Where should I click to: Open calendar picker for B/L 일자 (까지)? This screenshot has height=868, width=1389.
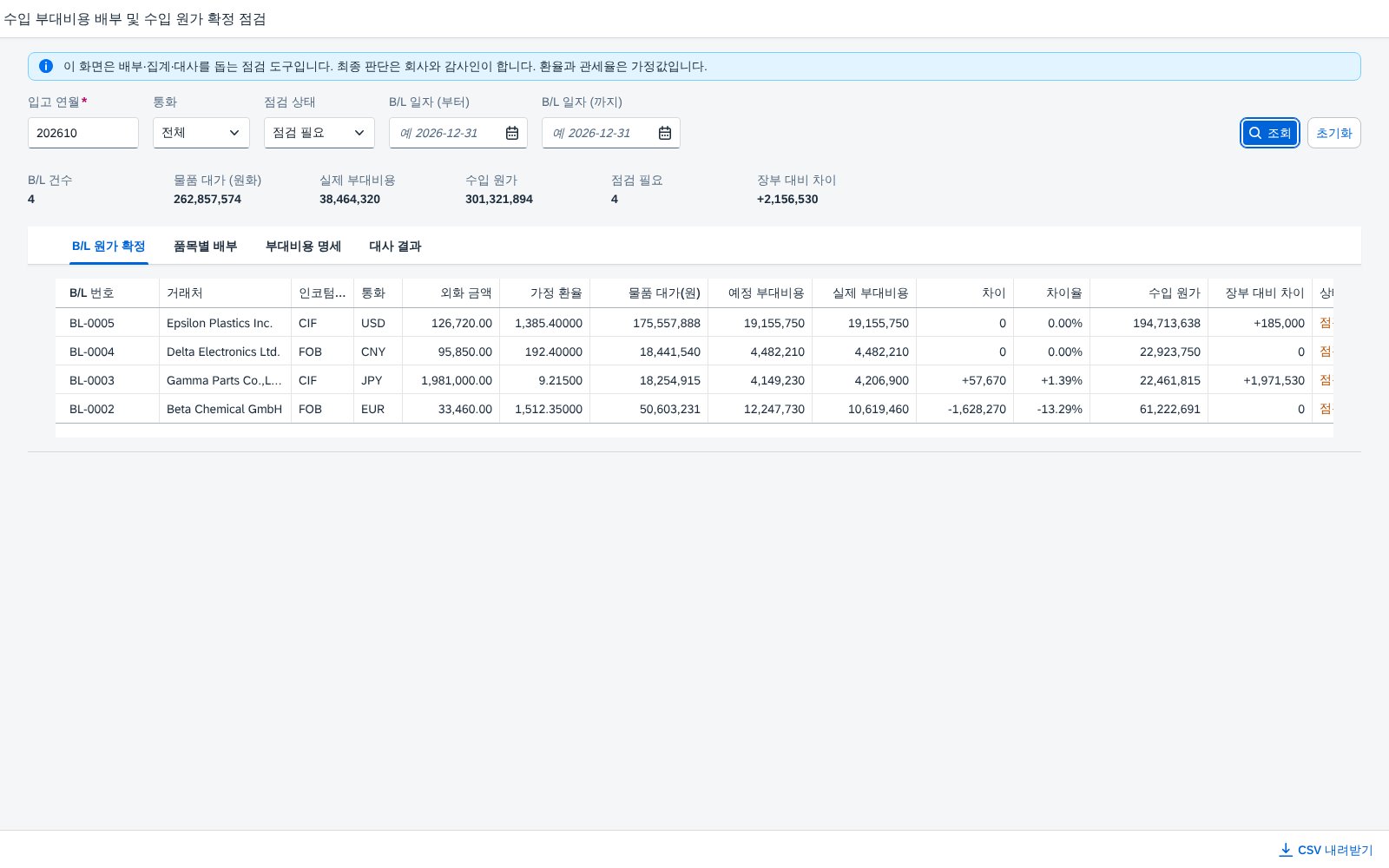tap(665, 133)
